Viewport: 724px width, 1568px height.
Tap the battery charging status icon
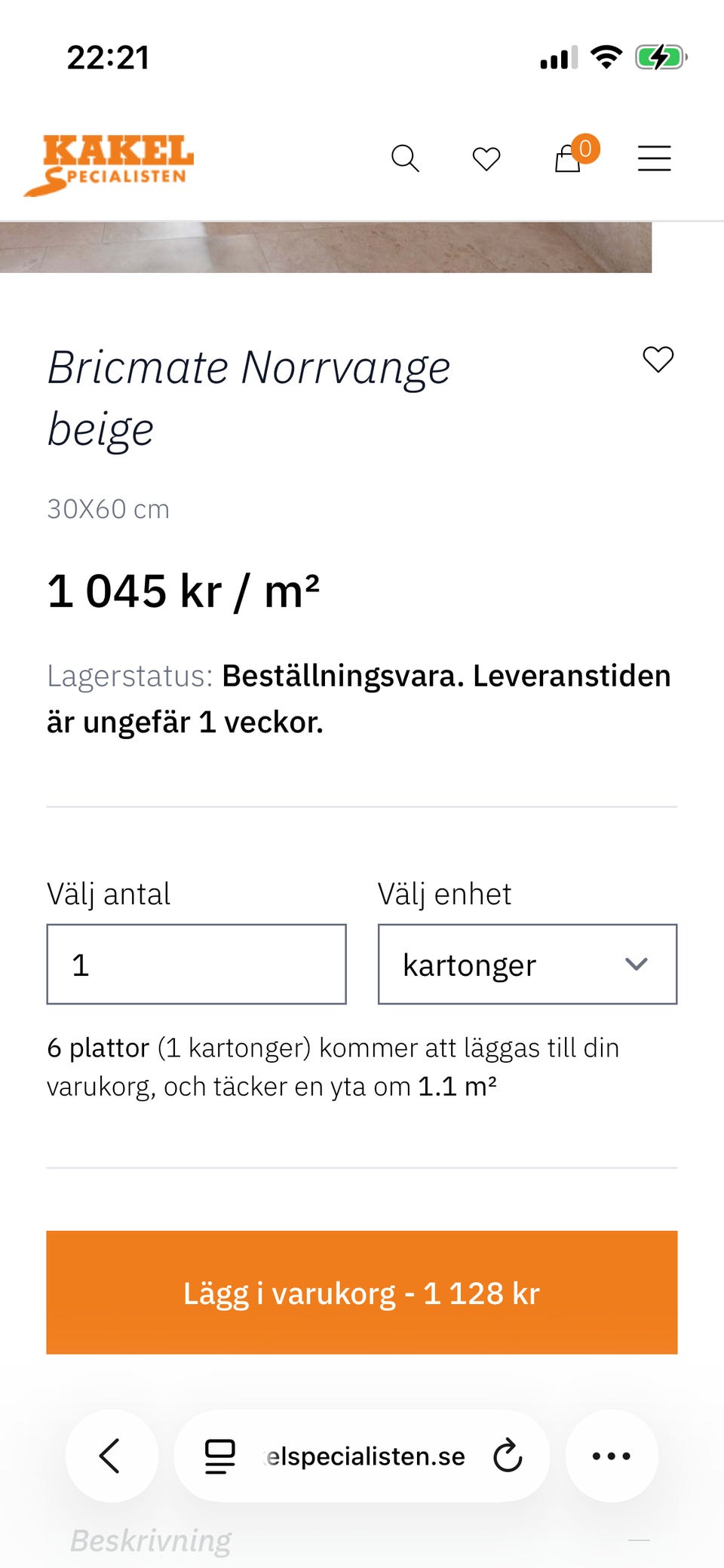[661, 57]
